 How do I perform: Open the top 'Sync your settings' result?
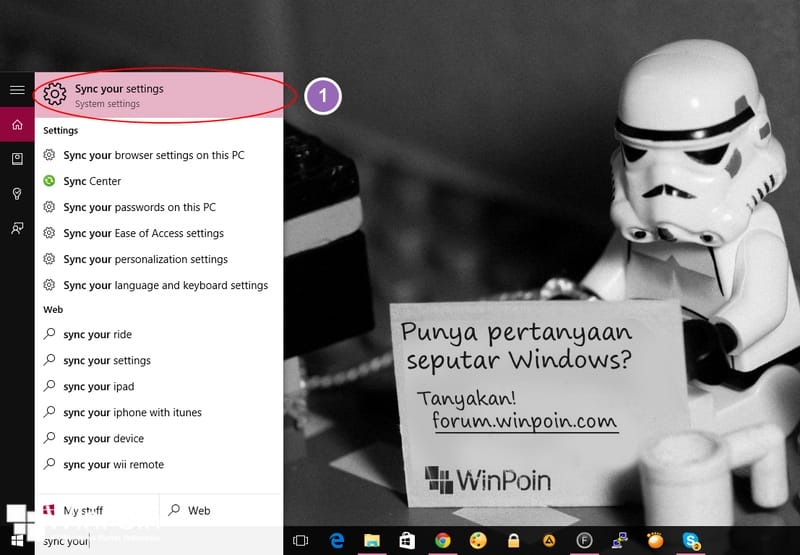(159, 96)
